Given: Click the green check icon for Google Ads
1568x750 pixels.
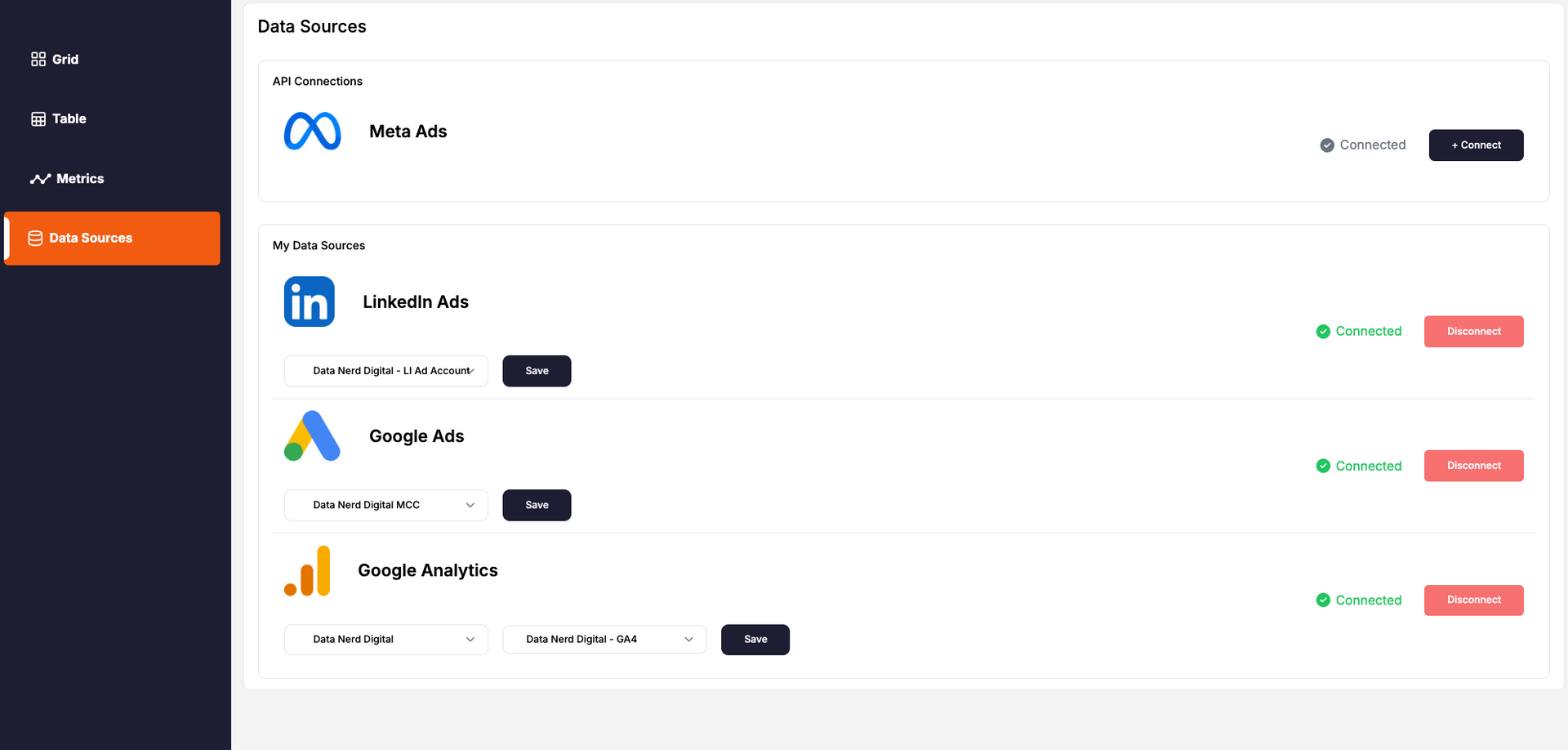Looking at the screenshot, I should (x=1323, y=466).
